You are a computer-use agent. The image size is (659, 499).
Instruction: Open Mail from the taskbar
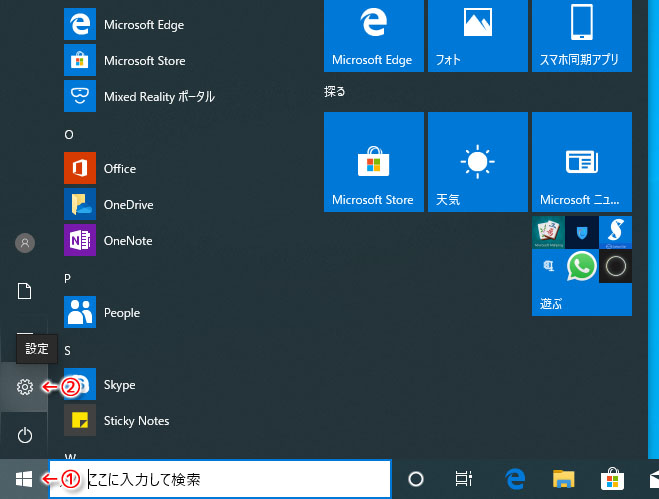click(653, 480)
